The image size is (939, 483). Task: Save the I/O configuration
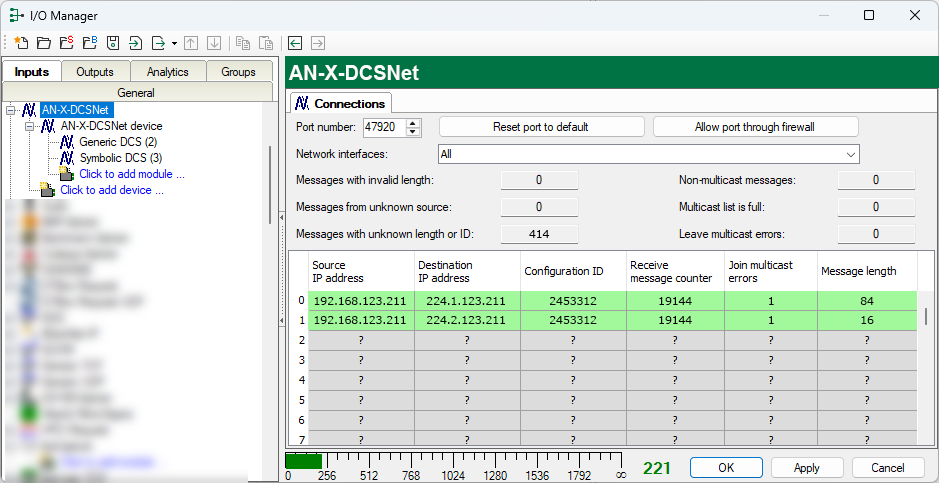pos(113,43)
